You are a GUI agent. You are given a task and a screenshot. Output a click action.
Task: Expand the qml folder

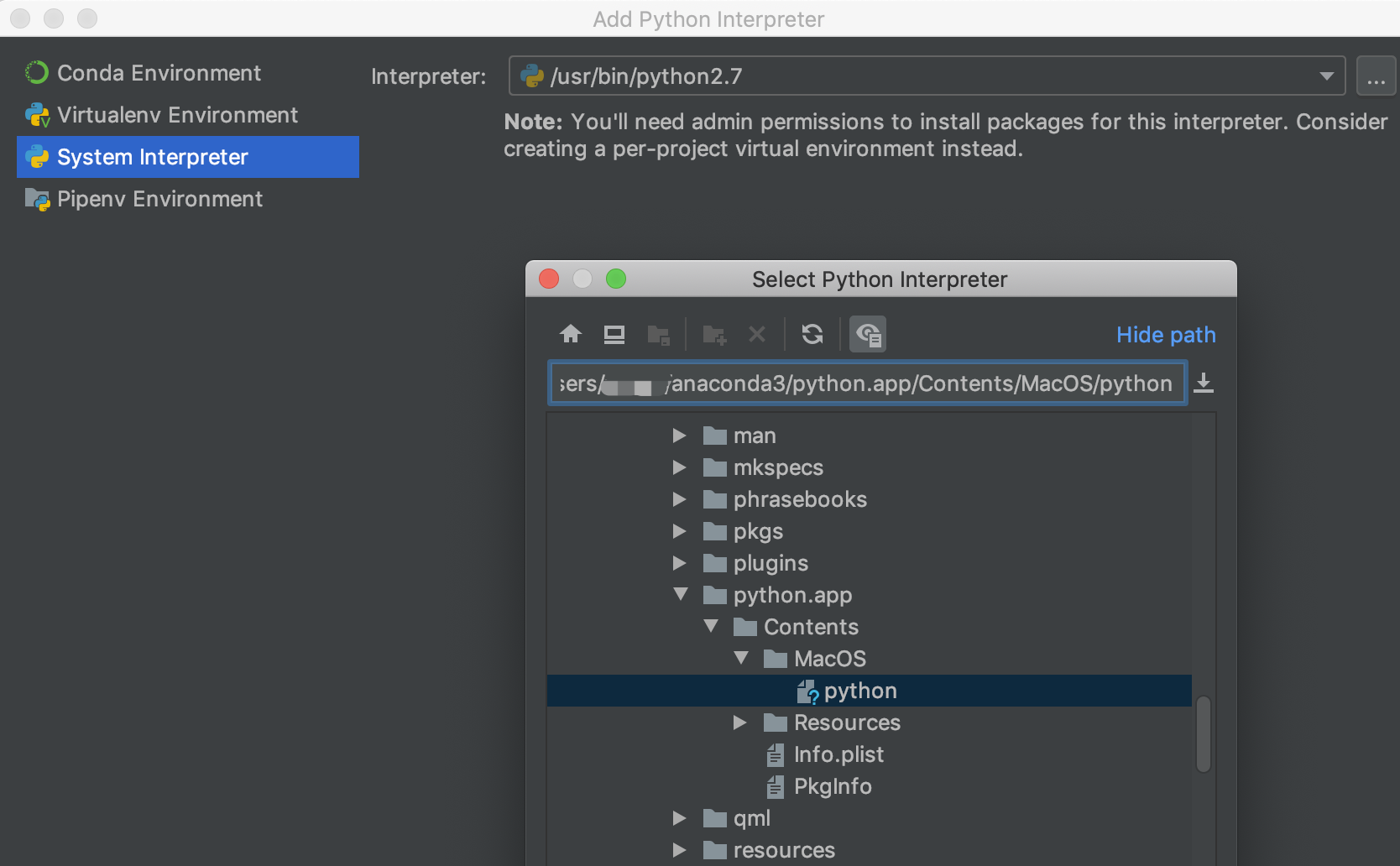pos(680,818)
